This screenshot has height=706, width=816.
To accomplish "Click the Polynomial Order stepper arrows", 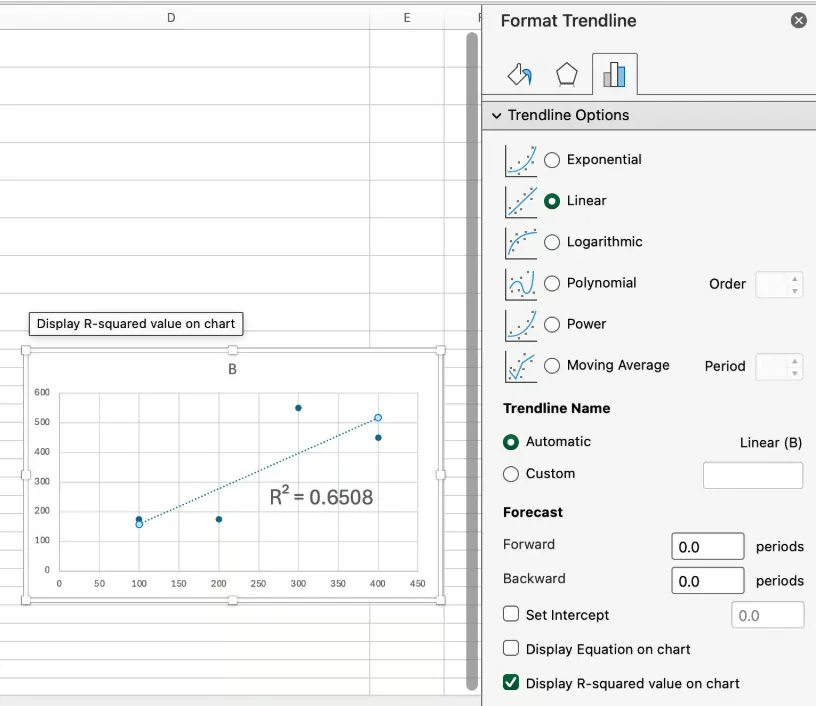I will click(795, 284).
